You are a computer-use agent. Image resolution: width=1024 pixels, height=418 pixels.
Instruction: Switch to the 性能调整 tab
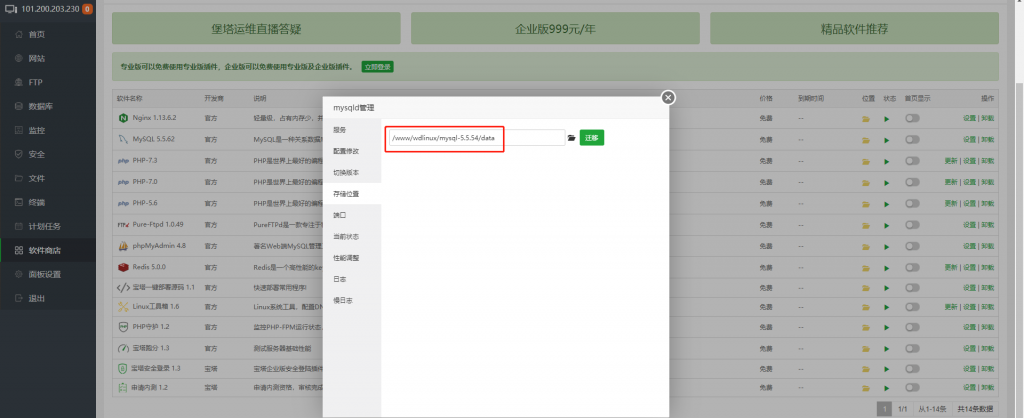coord(352,258)
